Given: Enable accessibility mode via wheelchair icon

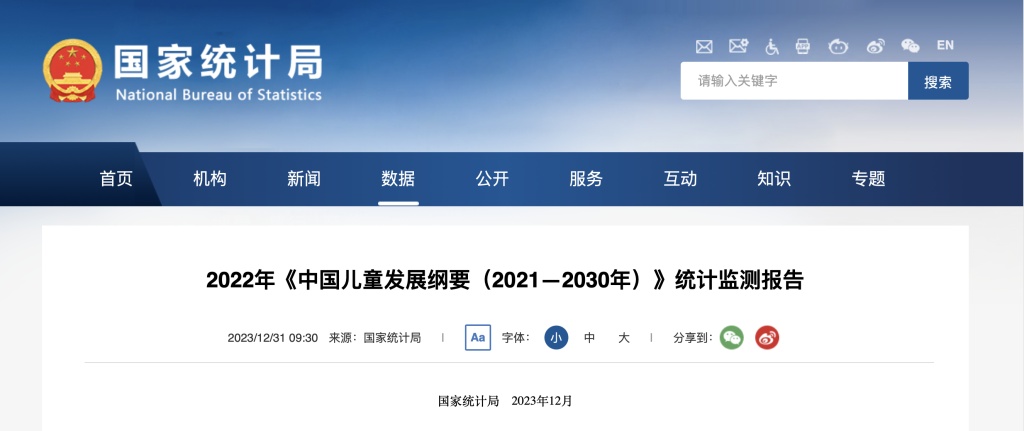Looking at the screenshot, I should click(771, 46).
